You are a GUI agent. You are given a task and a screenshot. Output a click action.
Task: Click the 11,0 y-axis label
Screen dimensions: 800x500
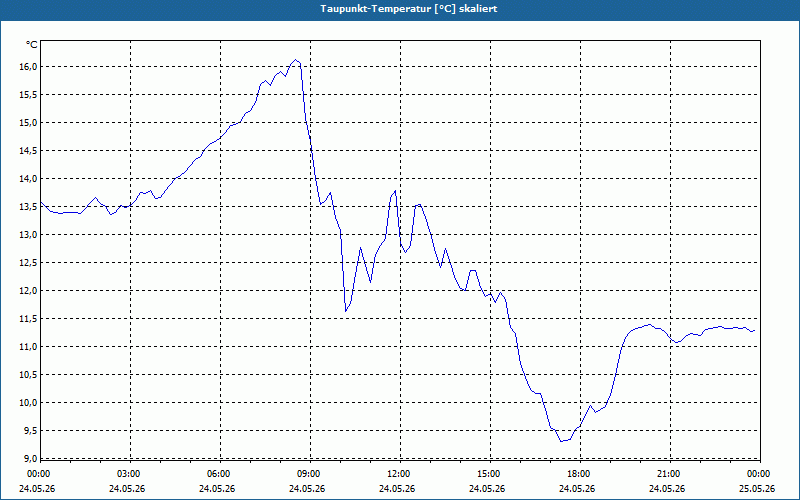click(29, 347)
